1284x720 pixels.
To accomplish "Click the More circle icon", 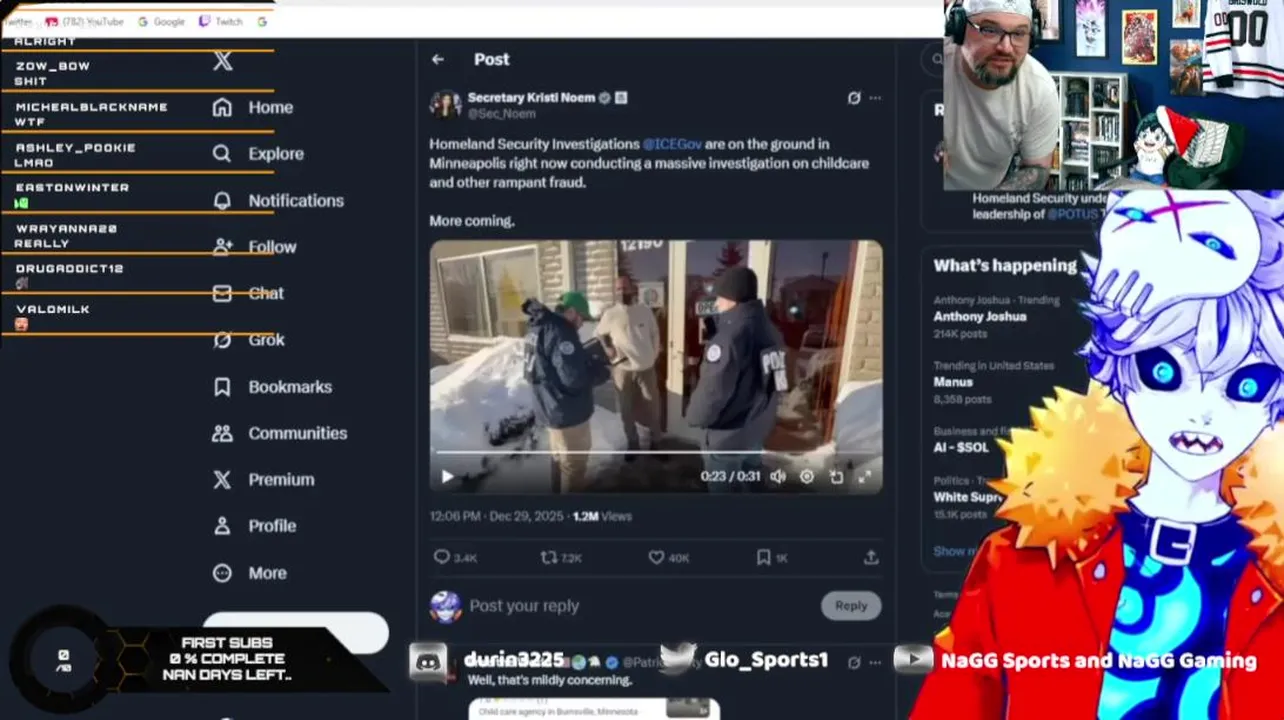I will tap(222, 573).
